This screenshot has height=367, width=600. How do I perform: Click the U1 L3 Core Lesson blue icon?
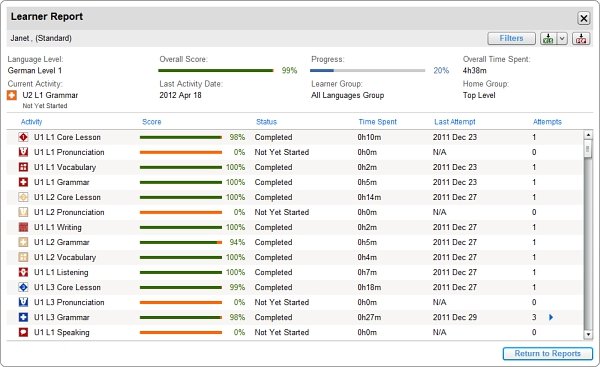(x=23, y=287)
